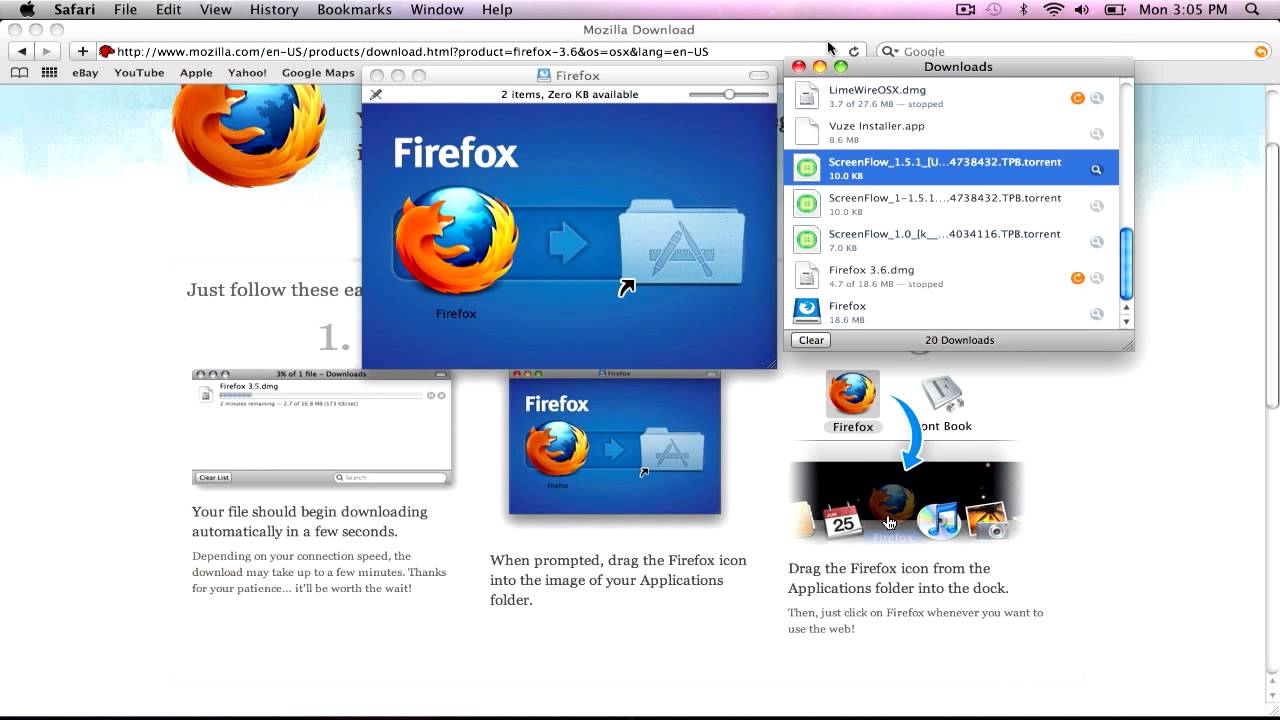Click the ScreenFlow_1-1.5.1 torrent file icon
1280x720 pixels.
pos(807,204)
